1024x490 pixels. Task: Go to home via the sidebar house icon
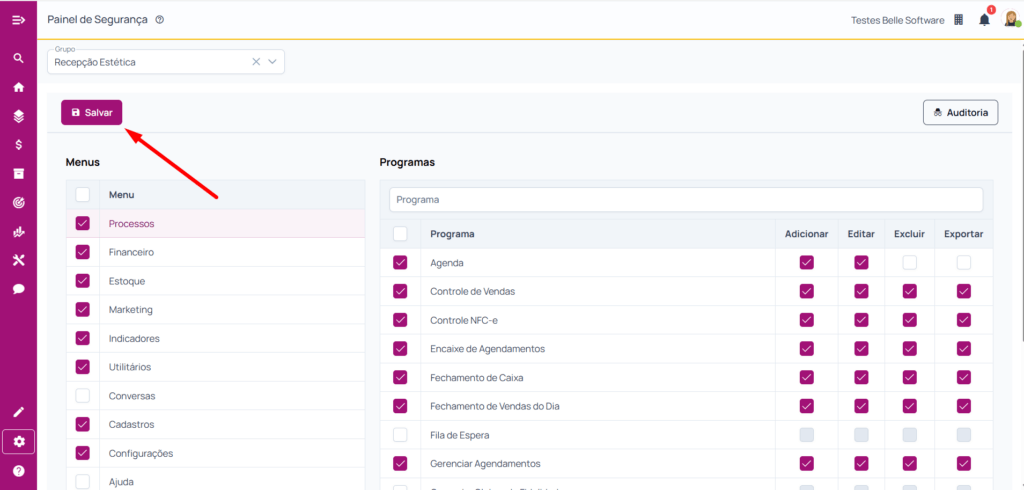18,87
